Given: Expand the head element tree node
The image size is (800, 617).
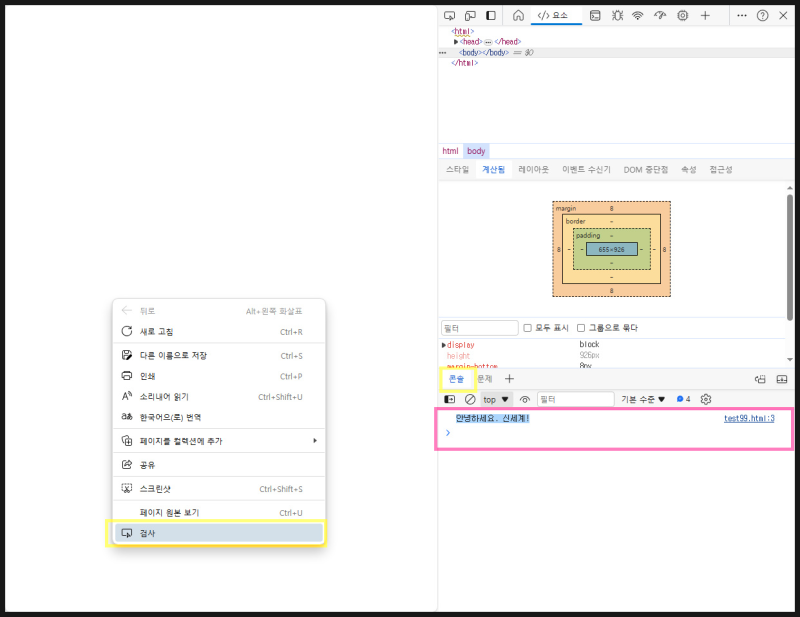Looking at the screenshot, I should 456,42.
